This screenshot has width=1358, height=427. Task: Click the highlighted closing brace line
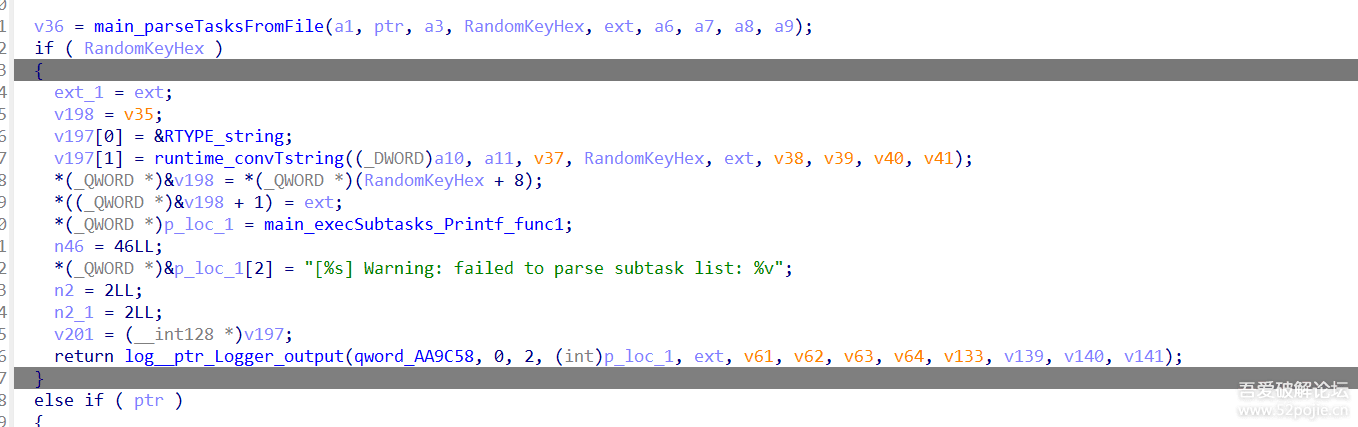click(x=39, y=379)
